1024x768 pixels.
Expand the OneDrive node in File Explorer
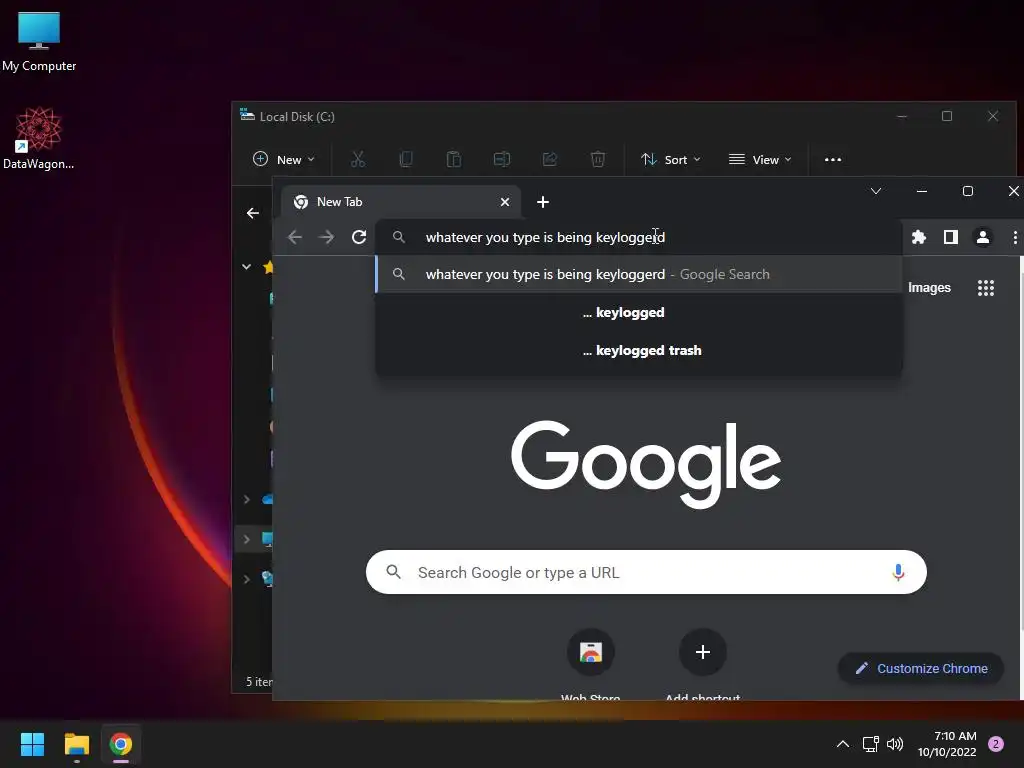click(246, 500)
